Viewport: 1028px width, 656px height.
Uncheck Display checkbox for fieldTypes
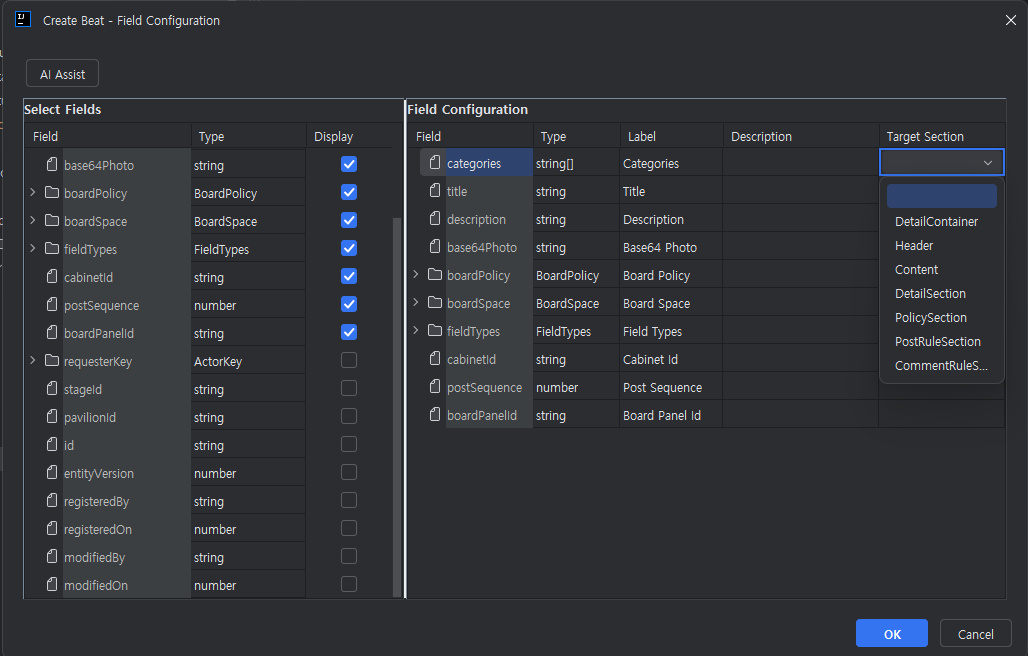tap(349, 248)
